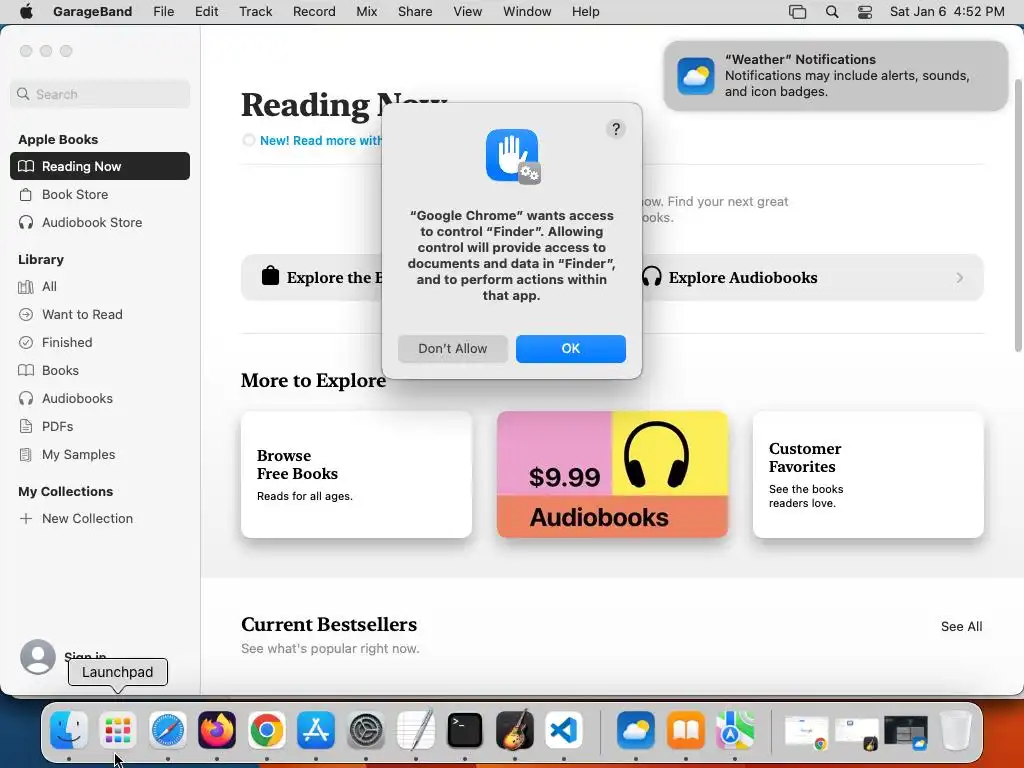1024x768 pixels.
Task: Open the Track menu
Action: pyautogui.click(x=255, y=12)
